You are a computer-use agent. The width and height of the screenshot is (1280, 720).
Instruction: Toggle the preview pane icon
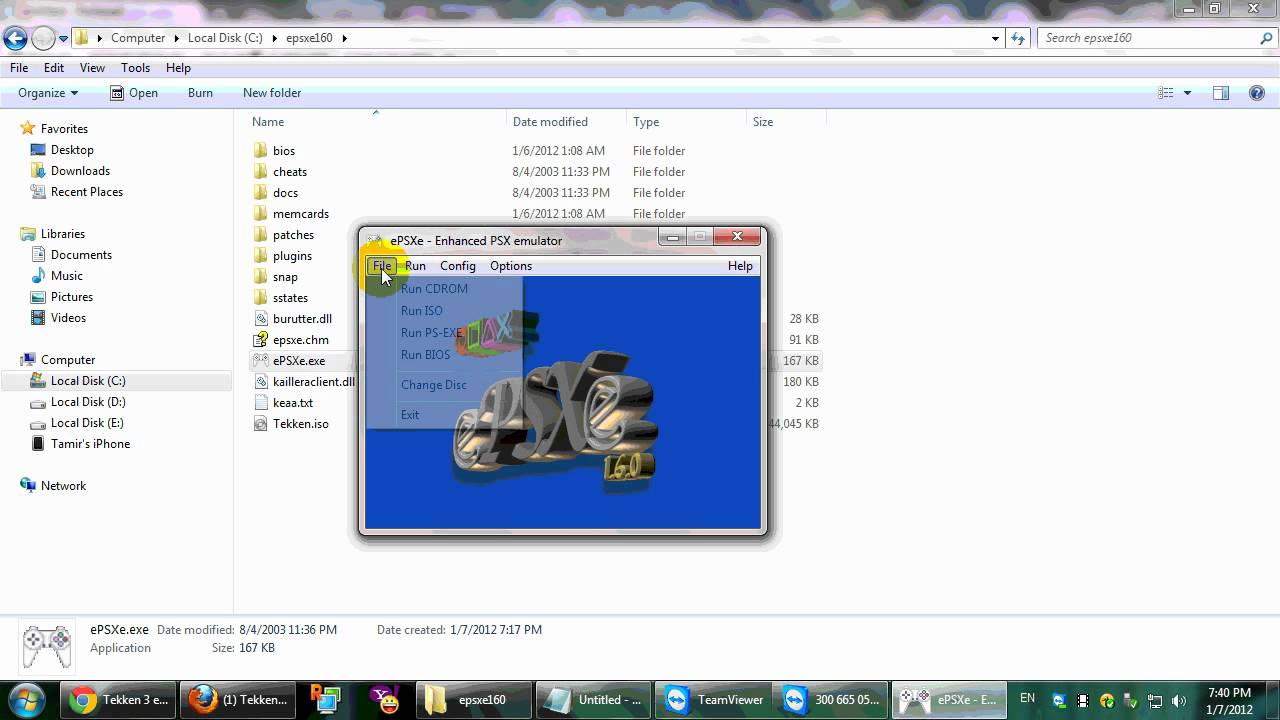tap(1221, 93)
